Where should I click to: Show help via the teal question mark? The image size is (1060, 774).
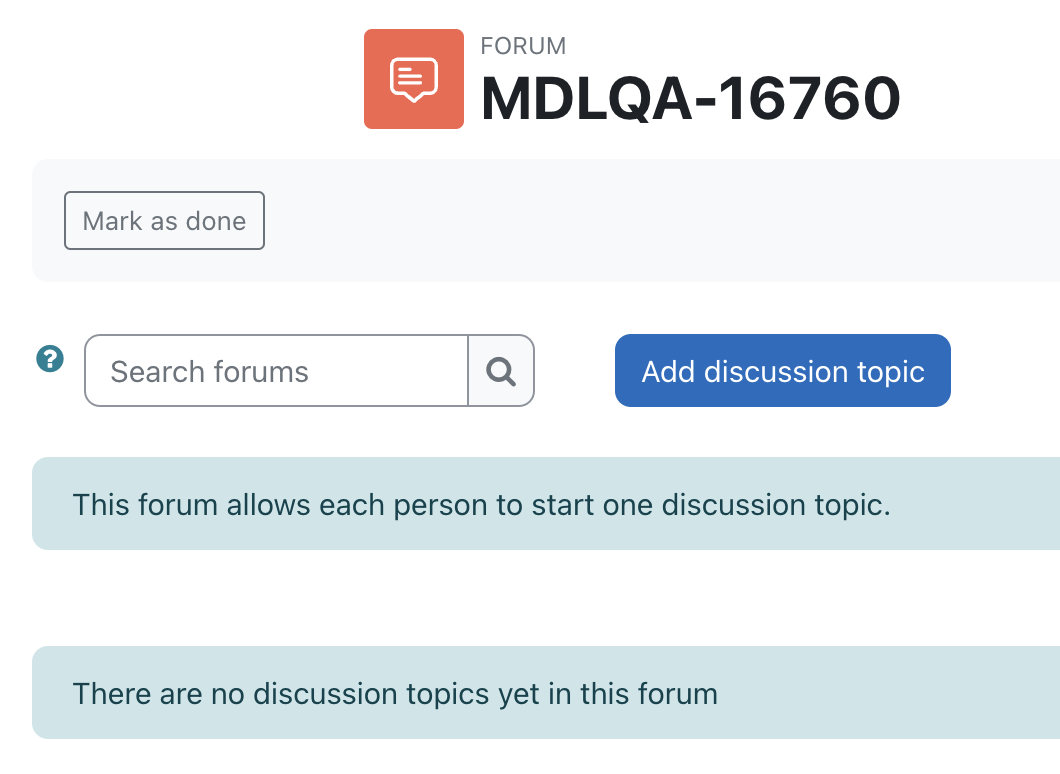(x=50, y=358)
